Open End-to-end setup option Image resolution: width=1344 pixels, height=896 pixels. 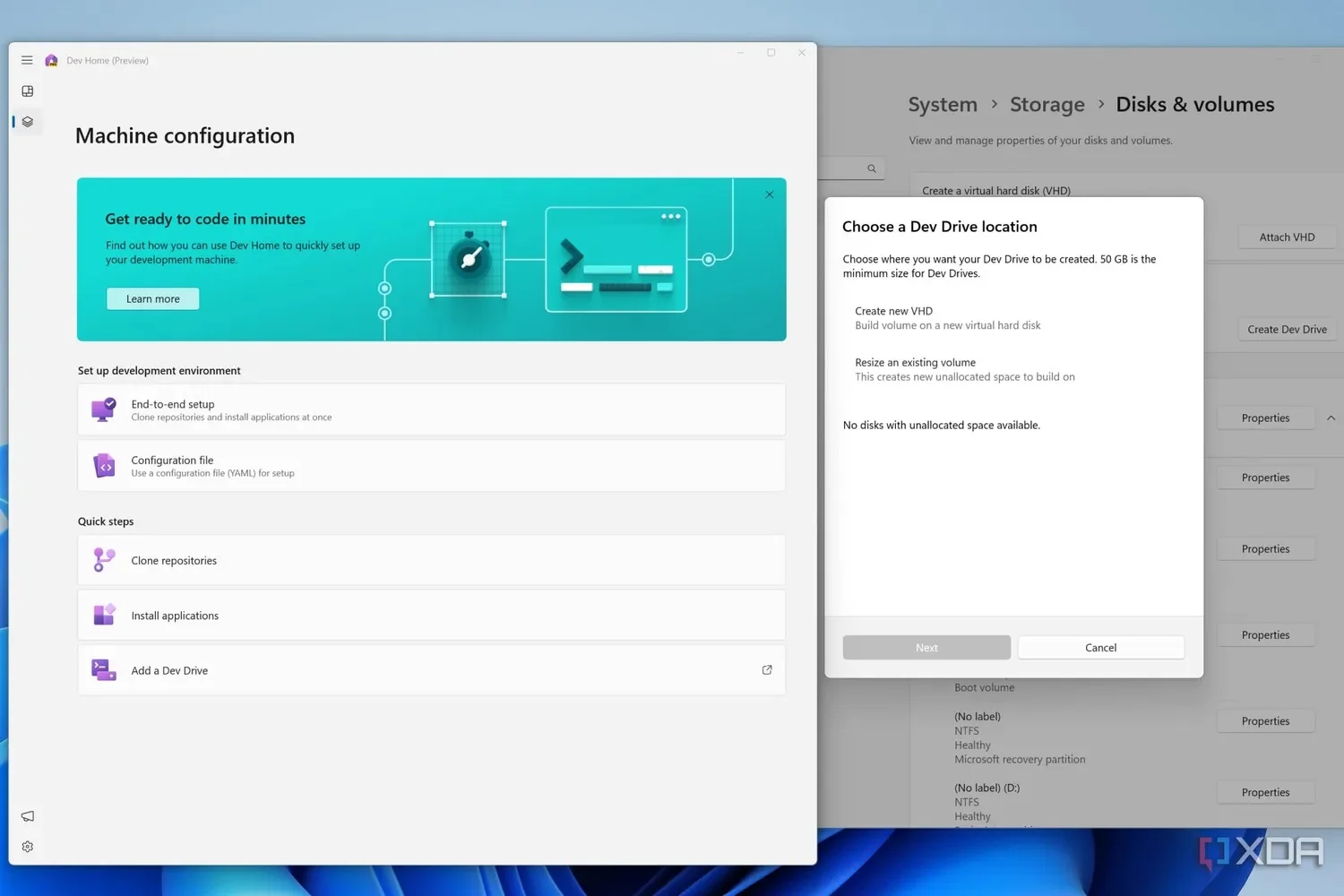pyautogui.click(x=431, y=409)
